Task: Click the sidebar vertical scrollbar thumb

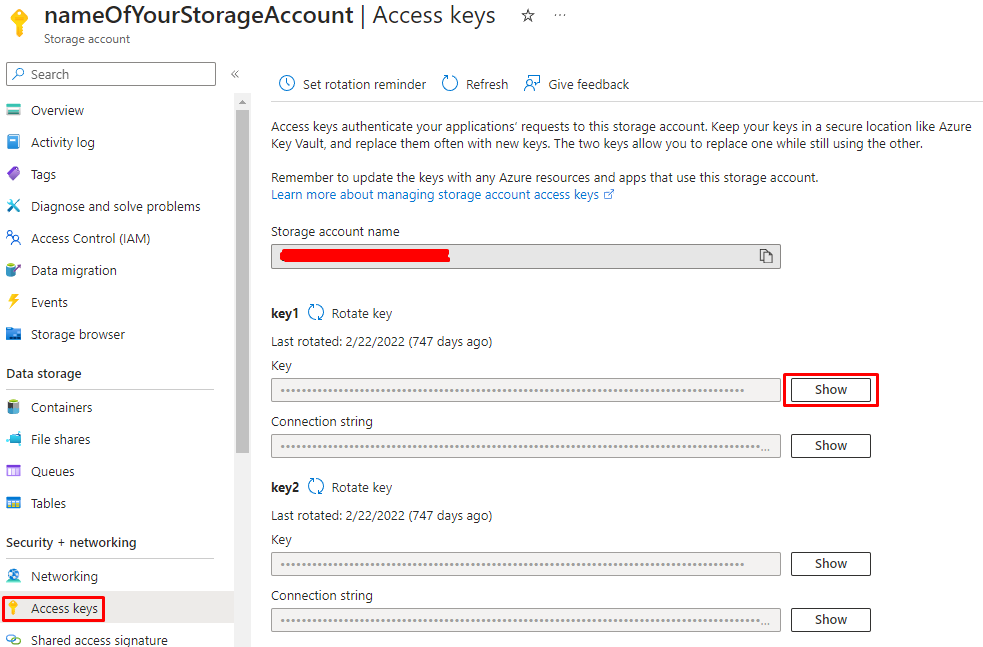Action: [243, 281]
